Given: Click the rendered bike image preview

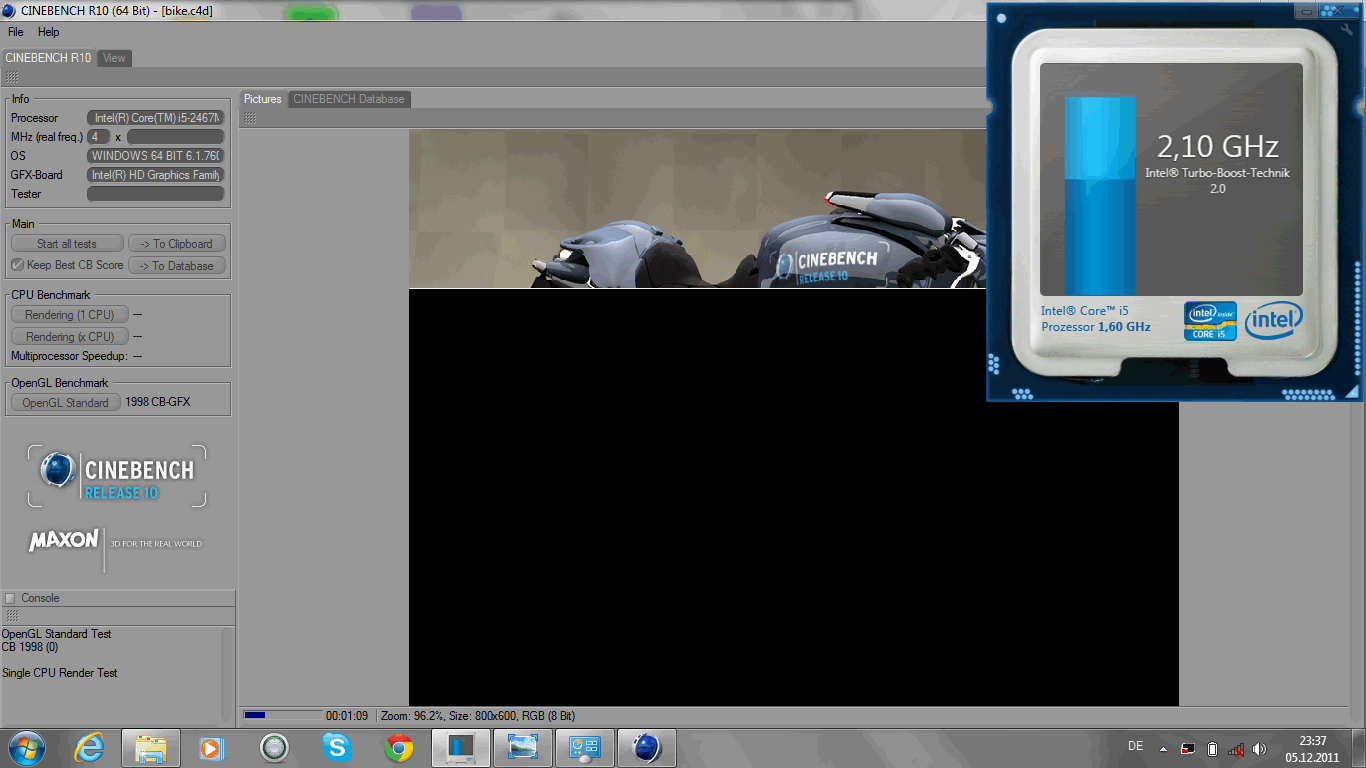Looking at the screenshot, I should tap(697, 209).
